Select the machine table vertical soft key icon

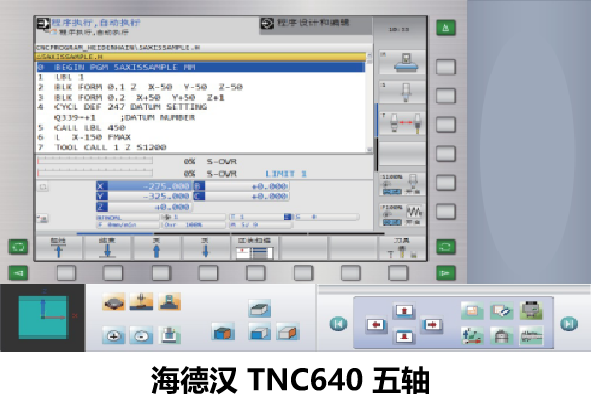coord(402,62)
